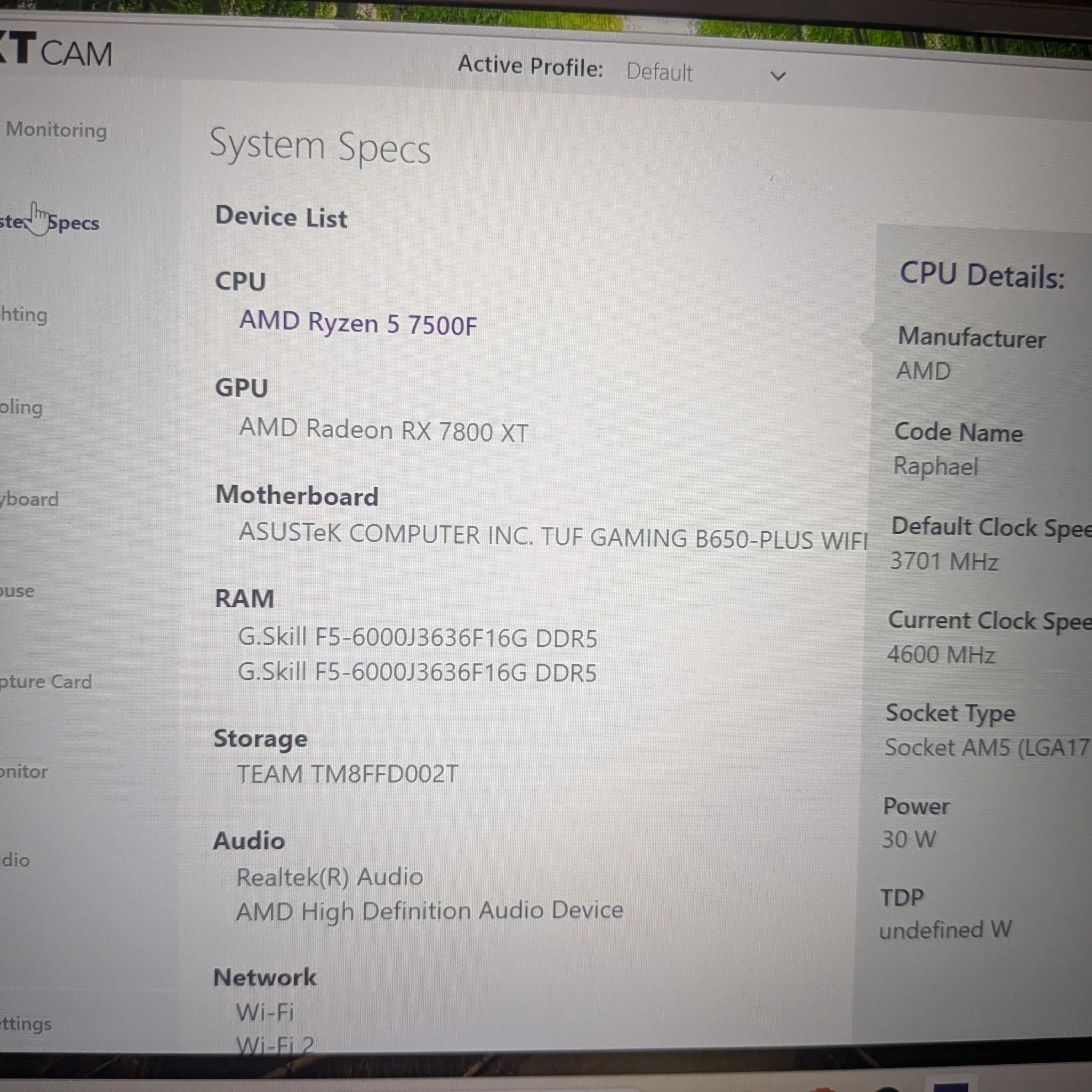Click the undefined W TDP value
Image resolution: width=1092 pixels, height=1092 pixels.
tap(945, 930)
